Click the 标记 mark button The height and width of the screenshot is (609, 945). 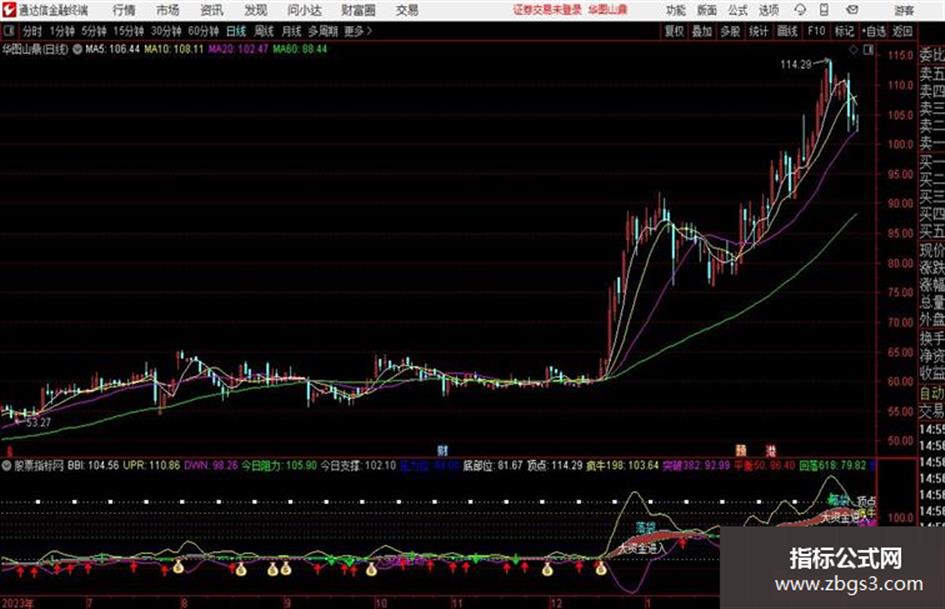[844, 31]
